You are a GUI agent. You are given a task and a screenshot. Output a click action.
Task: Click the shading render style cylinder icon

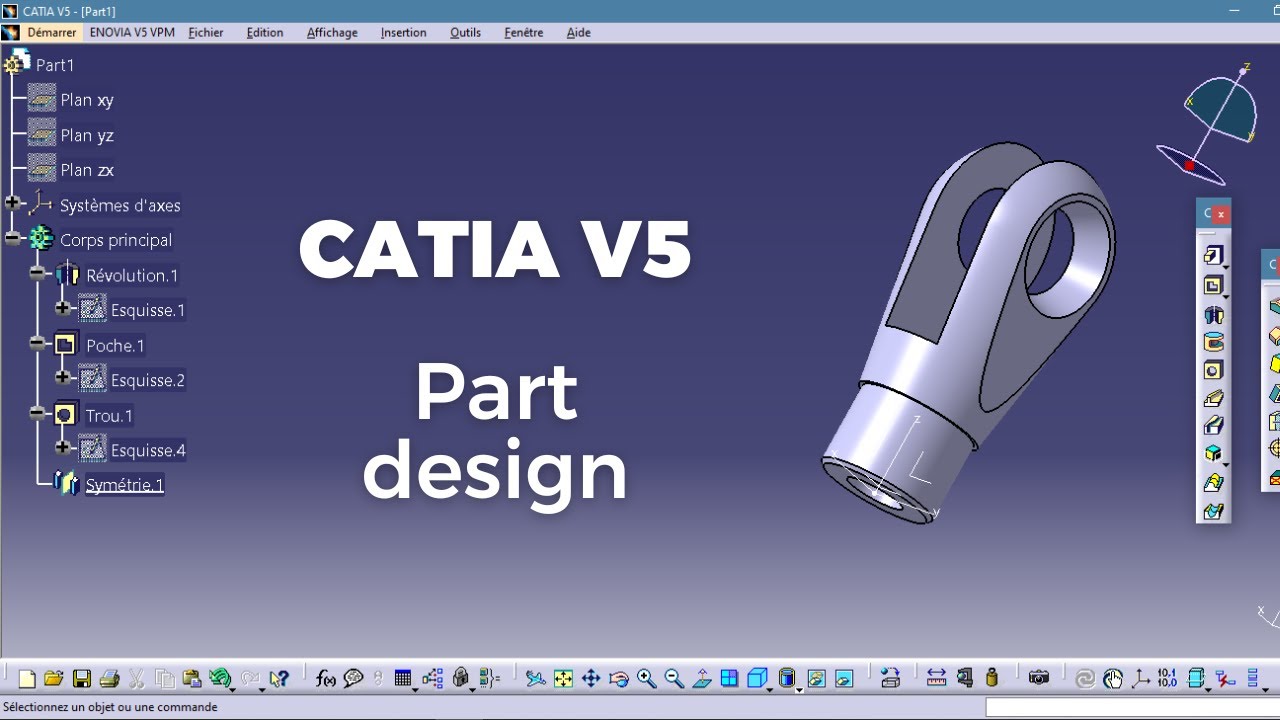[787, 679]
